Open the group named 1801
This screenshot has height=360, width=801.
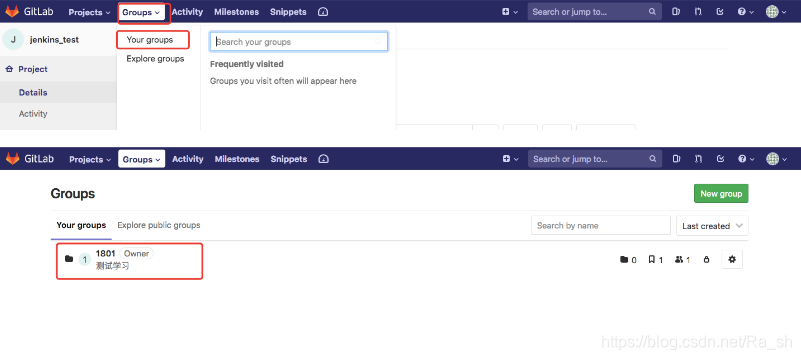[x=105, y=253]
